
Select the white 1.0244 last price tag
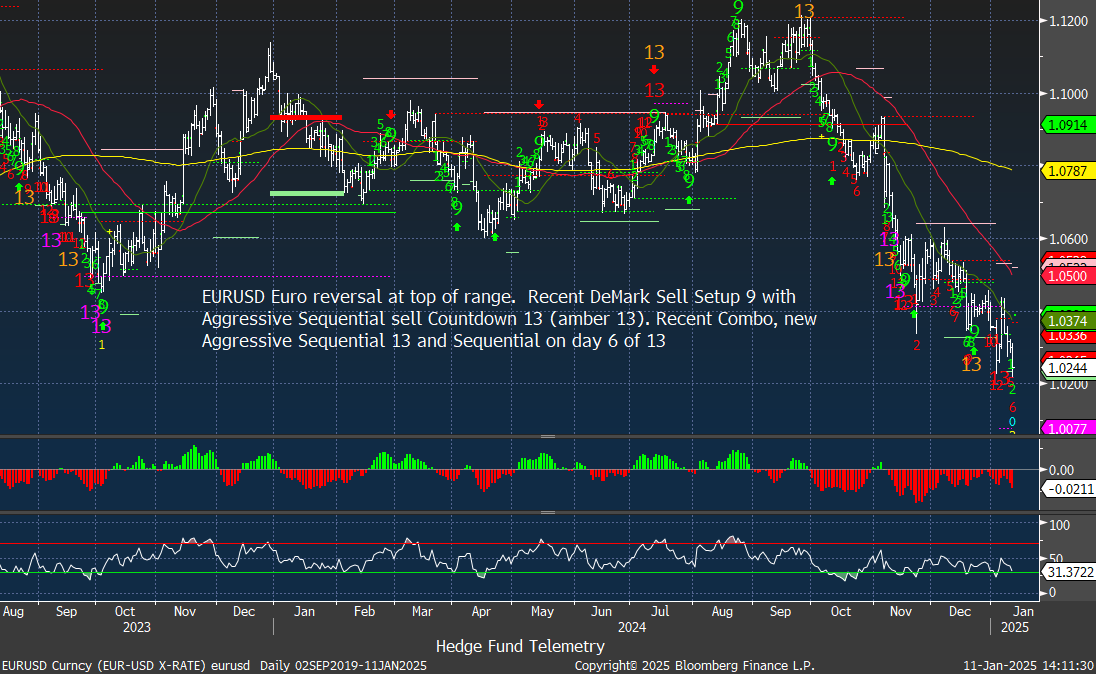(x=1068, y=368)
